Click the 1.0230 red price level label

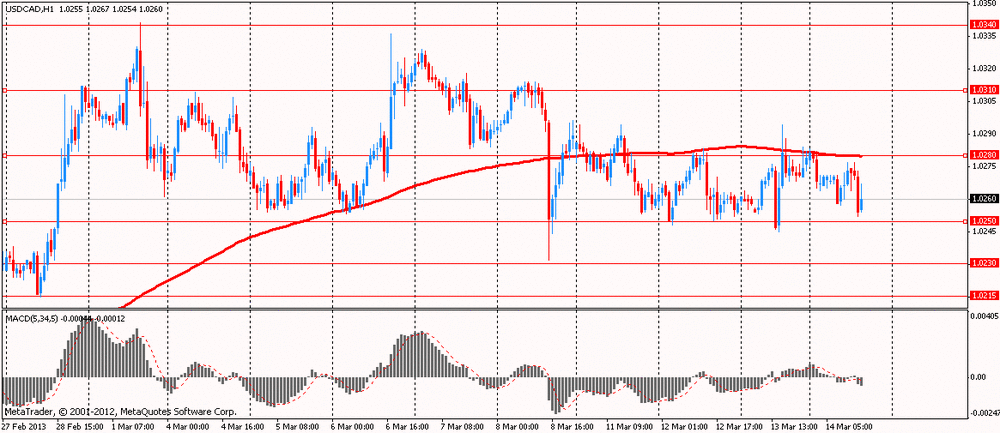[x=982, y=263]
